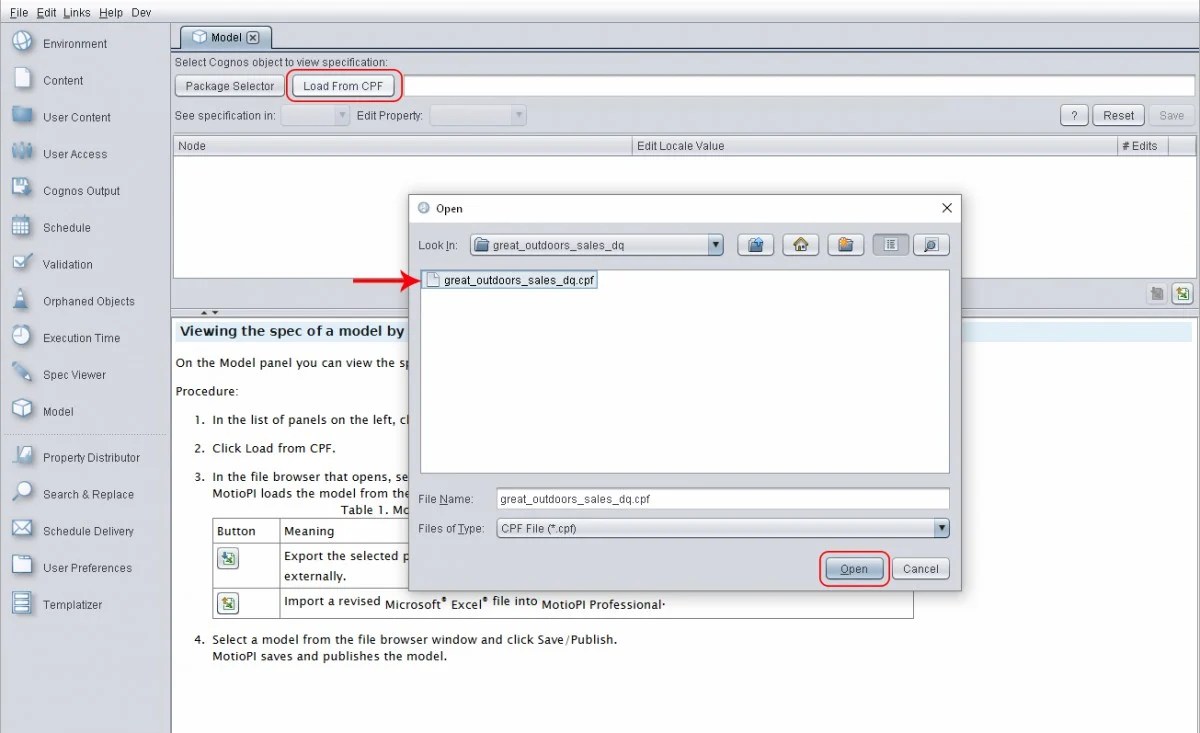The height and width of the screenshot is (733, 1200).
Task: Click the Package Selector button
Action: coord(230,86)
